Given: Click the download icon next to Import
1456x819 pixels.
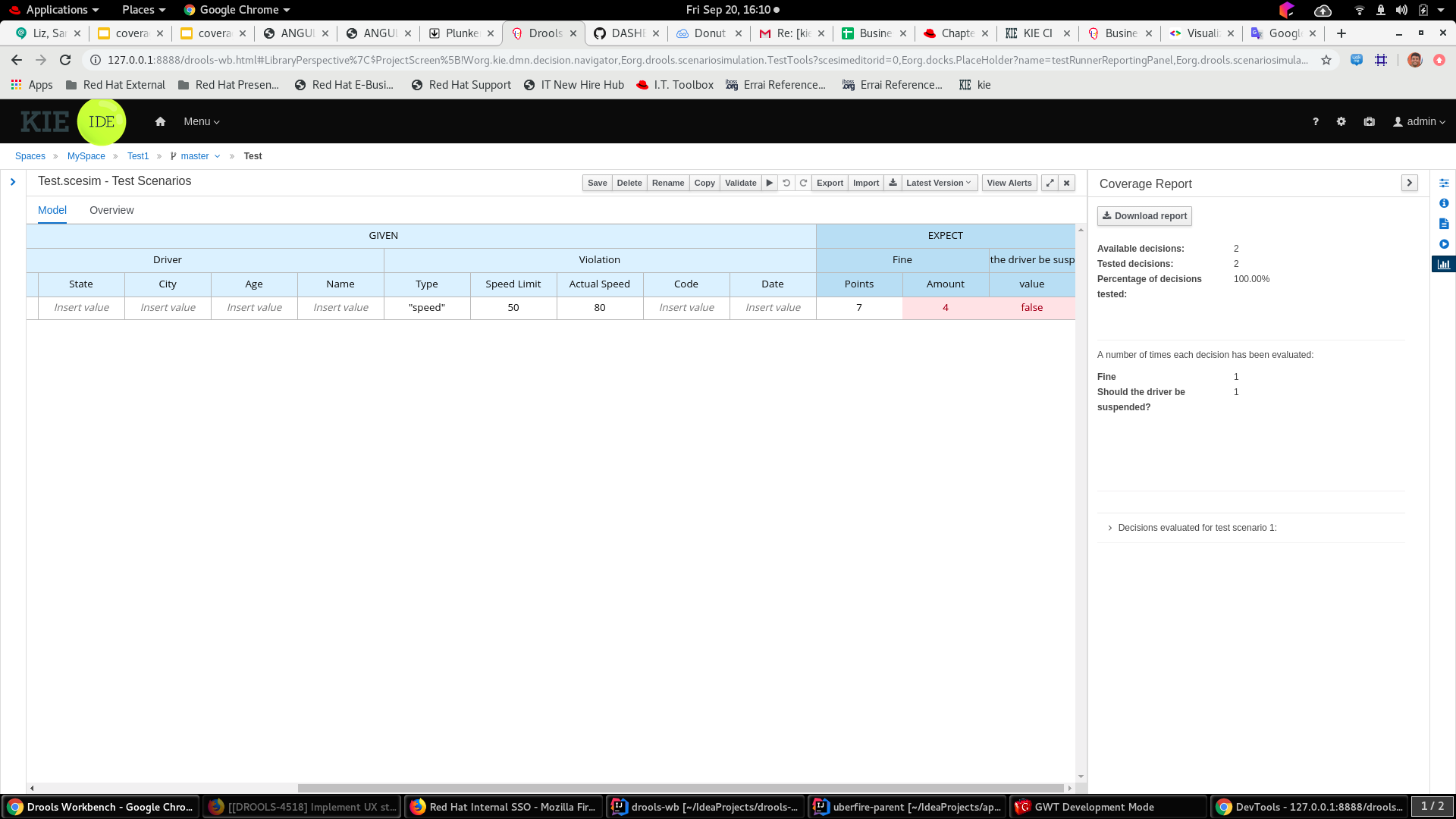Looking at the screenshot, I should point(893,183).
